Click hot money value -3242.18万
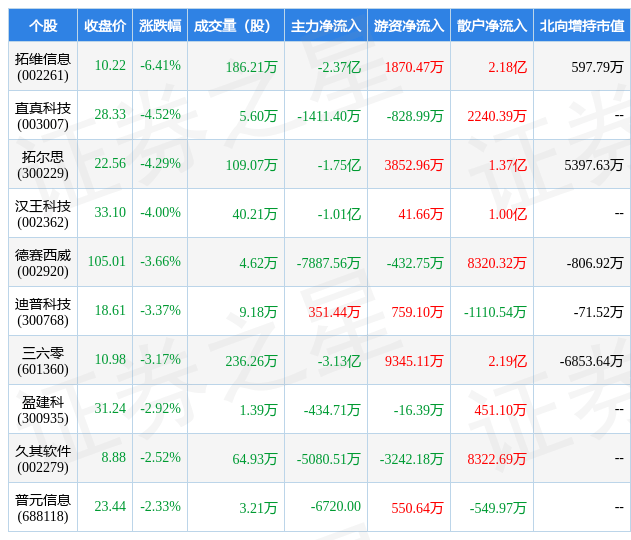 (412, 459)
